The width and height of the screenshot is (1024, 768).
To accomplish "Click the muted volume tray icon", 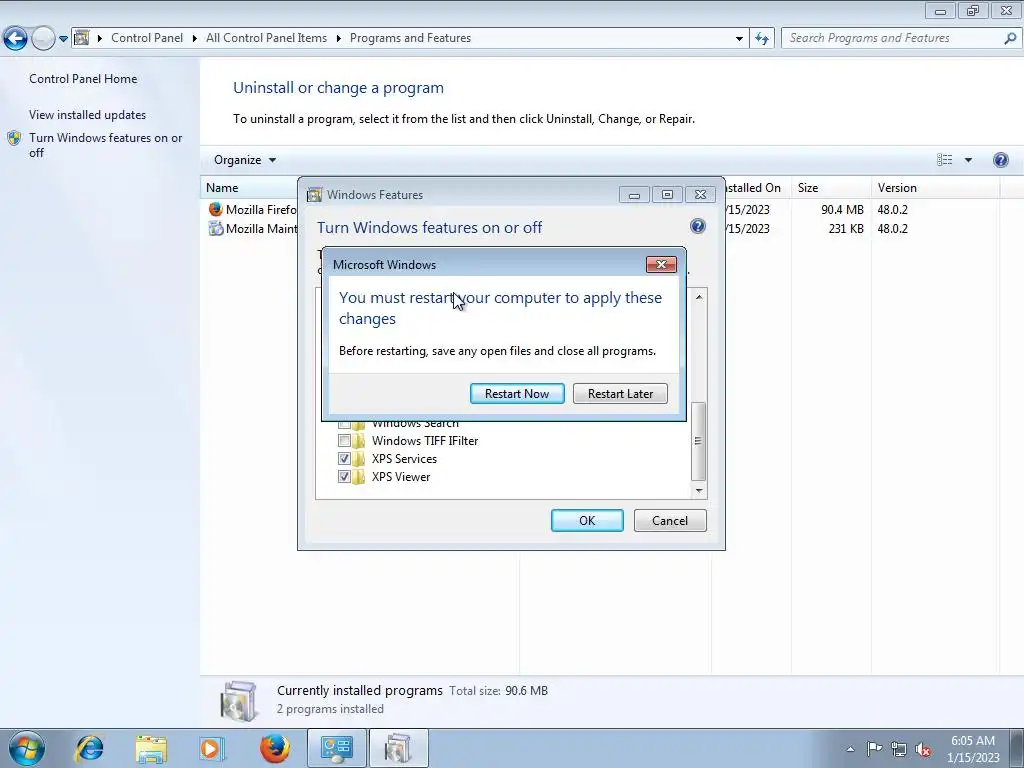I will (923, 749).
